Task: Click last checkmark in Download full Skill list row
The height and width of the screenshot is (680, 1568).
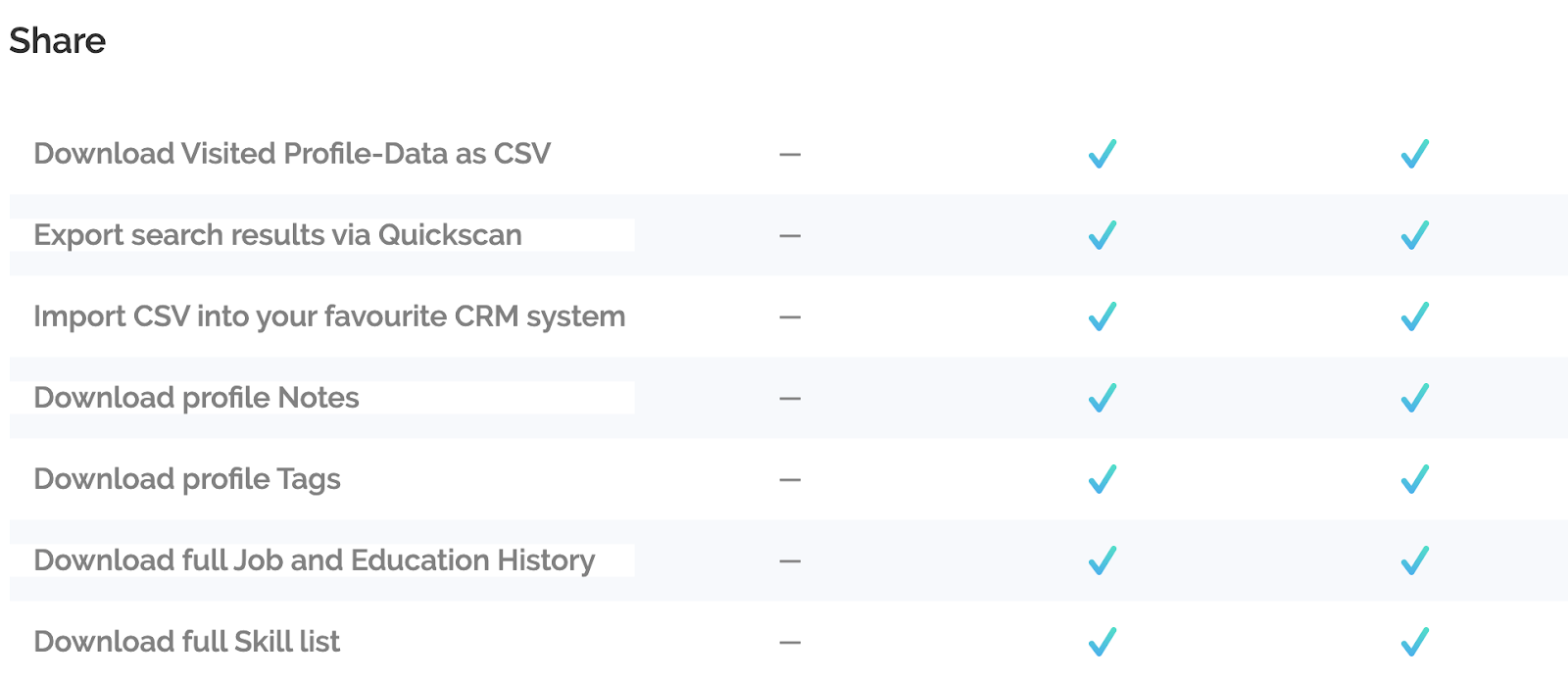Action: click(1414, 642)
